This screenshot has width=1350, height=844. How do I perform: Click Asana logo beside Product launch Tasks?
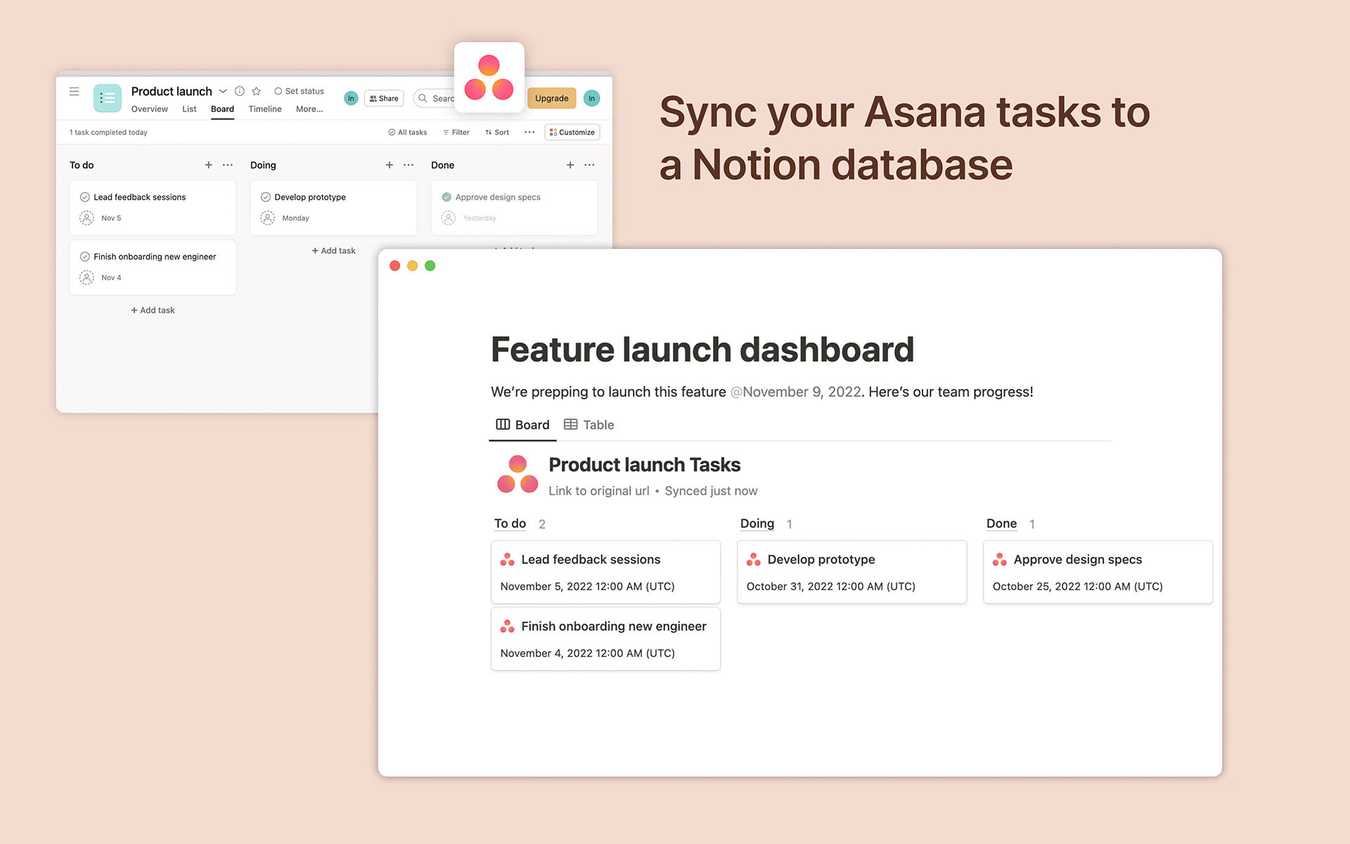coord(517,474)
